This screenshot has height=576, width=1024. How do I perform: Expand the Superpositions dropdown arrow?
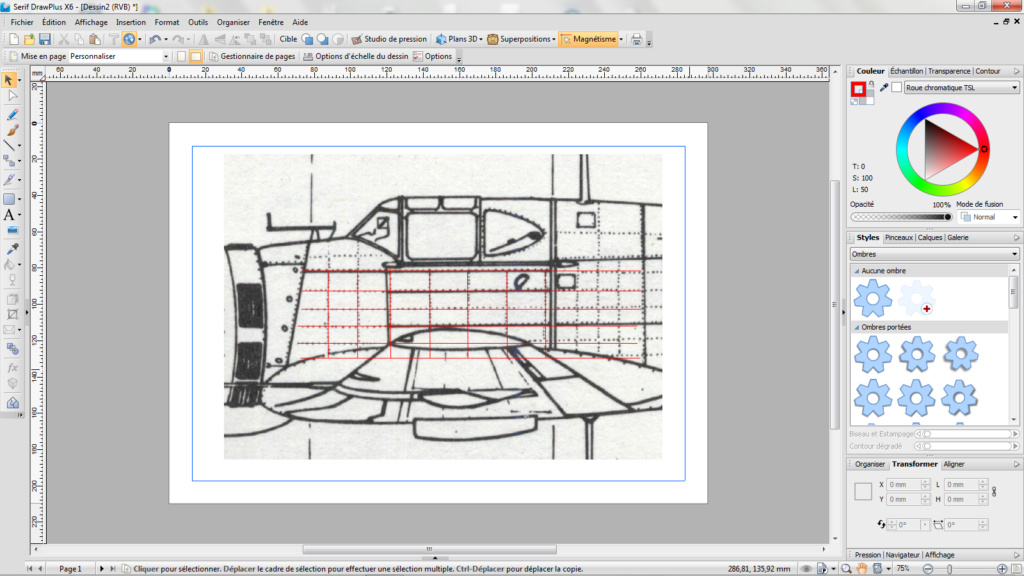[x=554, y=39]
